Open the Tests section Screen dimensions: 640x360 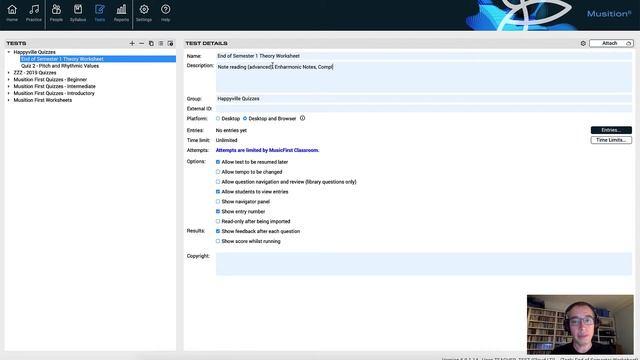click(x=100, y=13)
